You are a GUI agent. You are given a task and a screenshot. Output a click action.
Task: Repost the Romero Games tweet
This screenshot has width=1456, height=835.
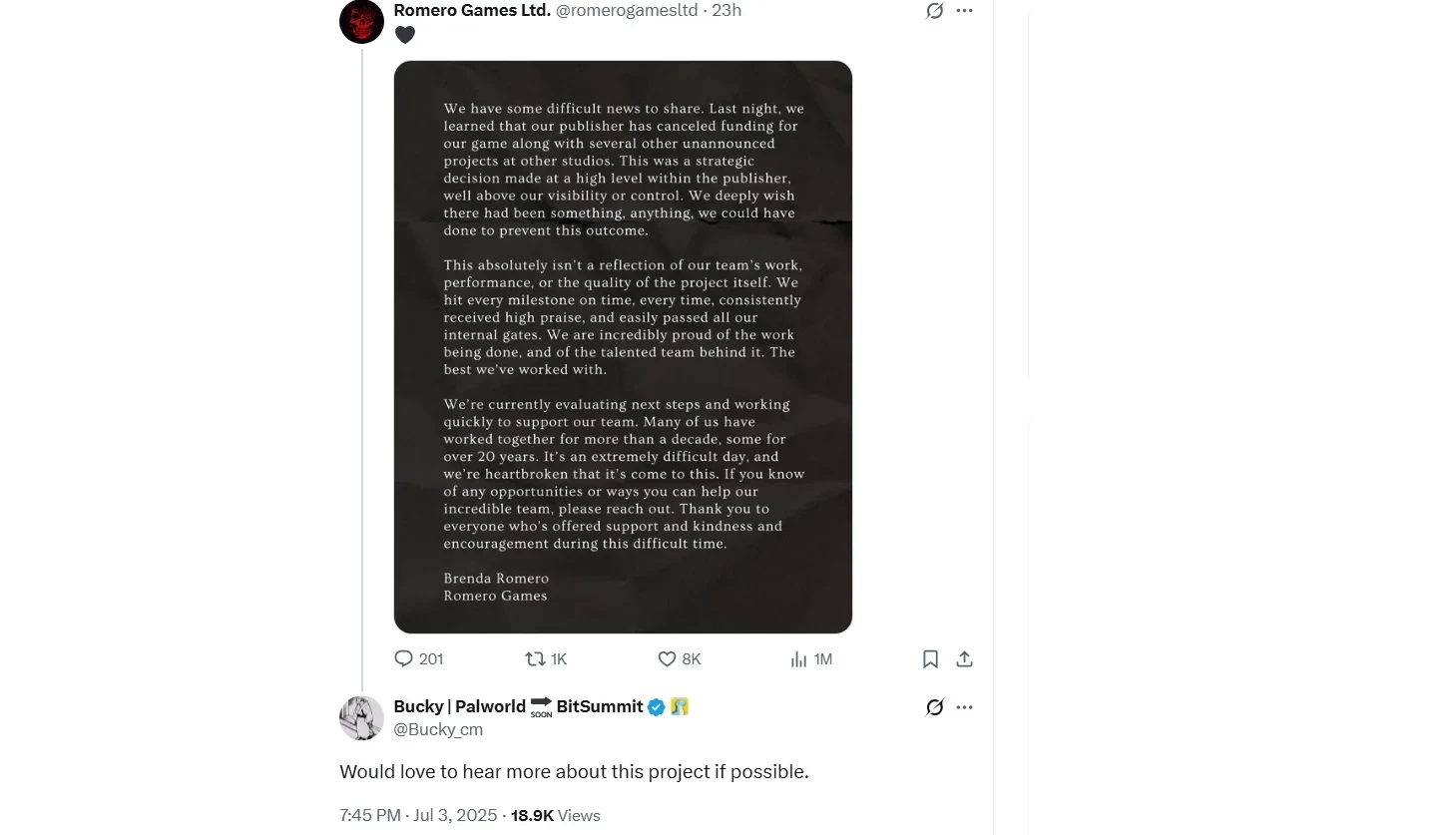pyautogui.click(x=536, y=659)
